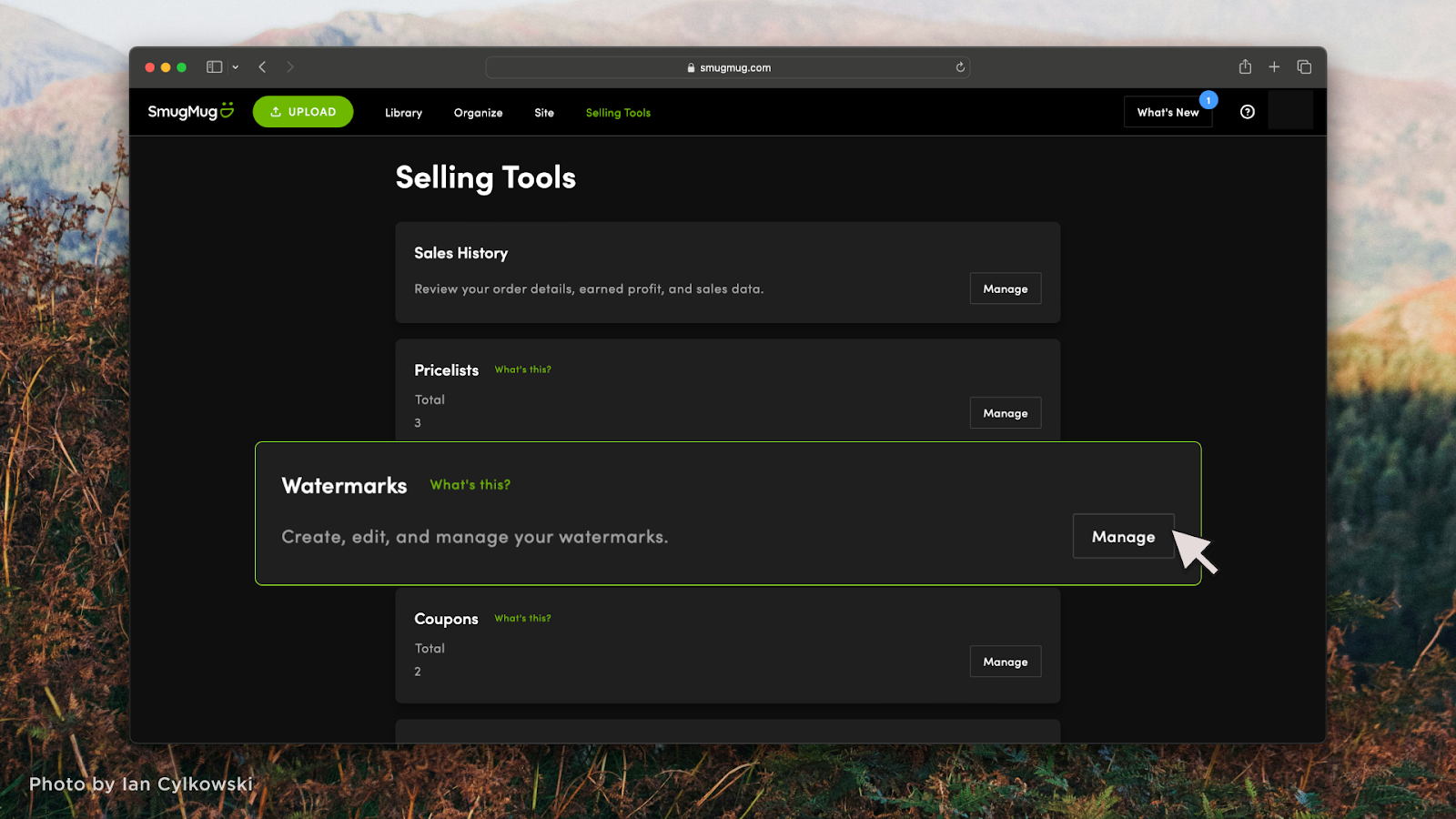The width and height of the screenshot is (1456, 819).
Task: Open the Library menu
Action: 403,113
